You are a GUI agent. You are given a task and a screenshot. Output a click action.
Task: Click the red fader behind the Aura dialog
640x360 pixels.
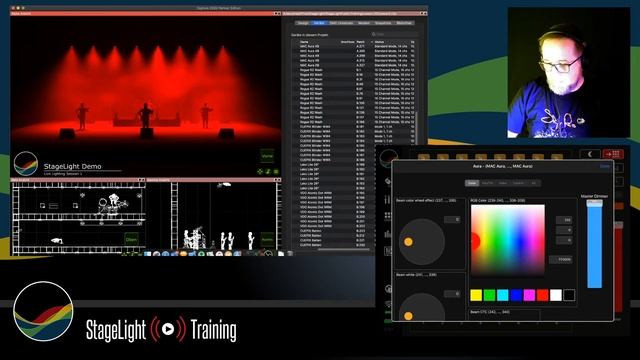(x=618, y=267)
